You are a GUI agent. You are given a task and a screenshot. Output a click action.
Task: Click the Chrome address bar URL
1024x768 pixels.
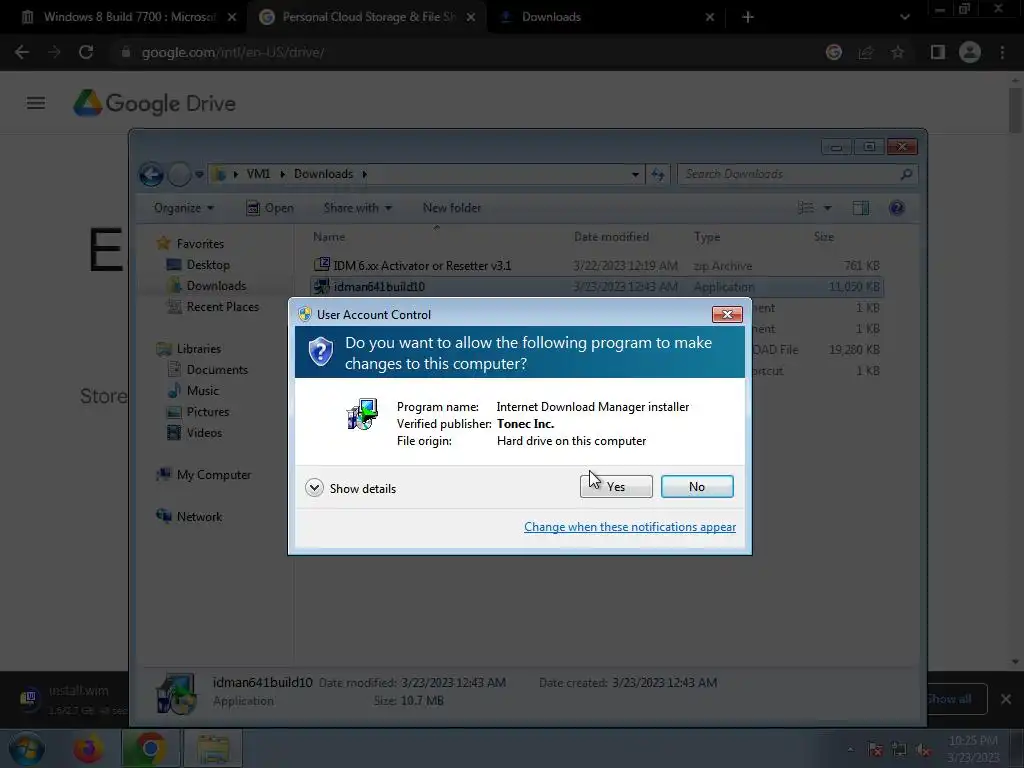click(232, 52)
